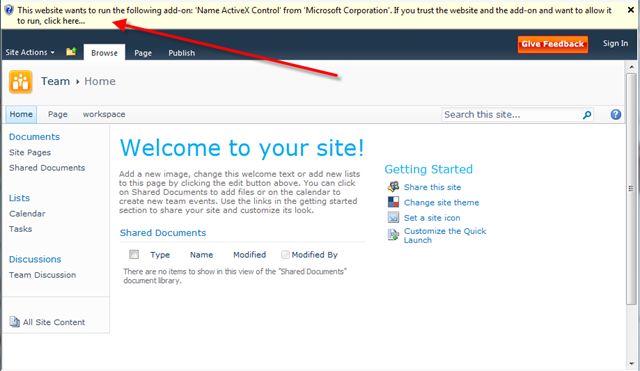The image size is (640, 371).
Task: Click the vertical scrollbar thumb
Action: 631,189
